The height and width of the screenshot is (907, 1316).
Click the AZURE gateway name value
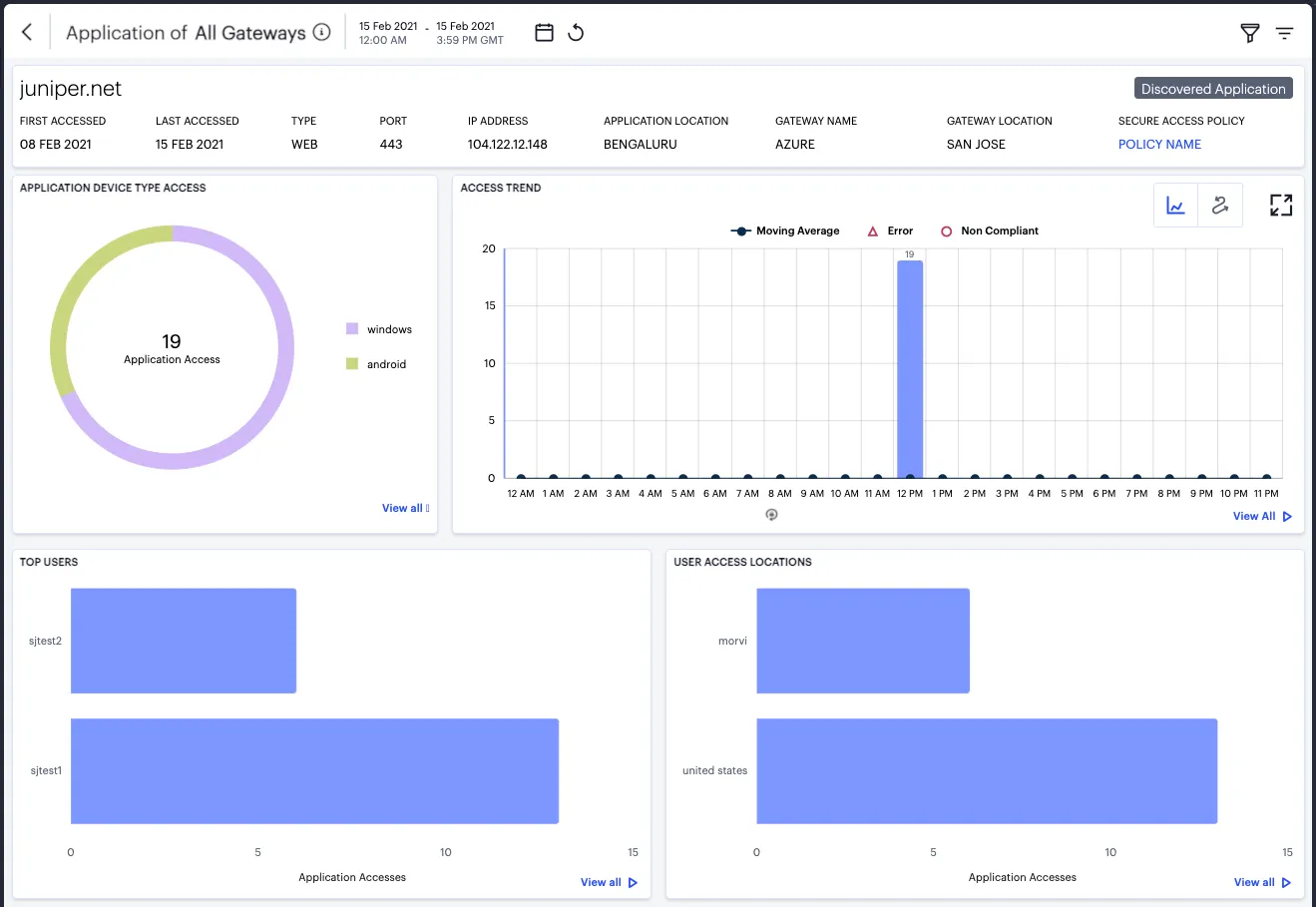coord(794,144)
